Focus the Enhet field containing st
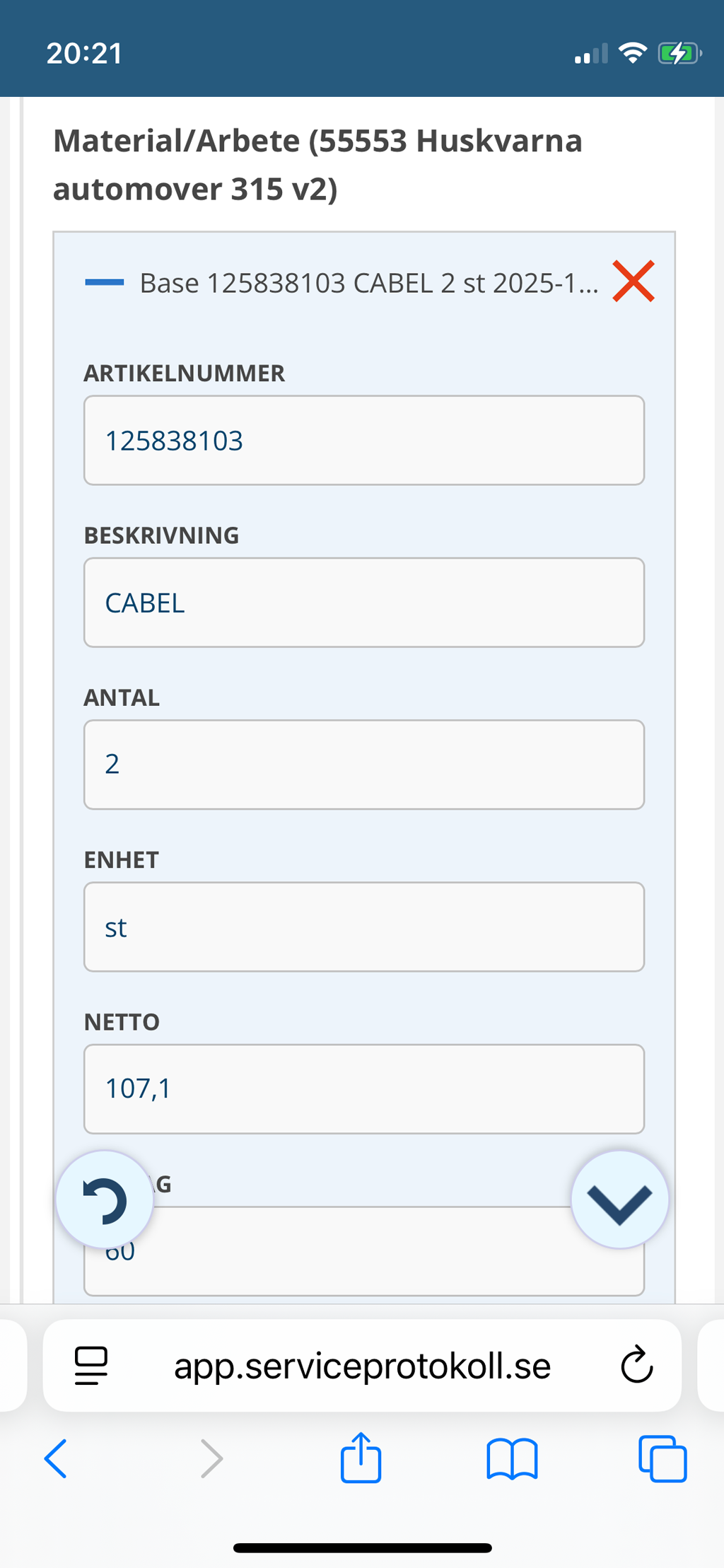Image resolution: width=724 pixels, height=1568 pixels. coord(363,927)
